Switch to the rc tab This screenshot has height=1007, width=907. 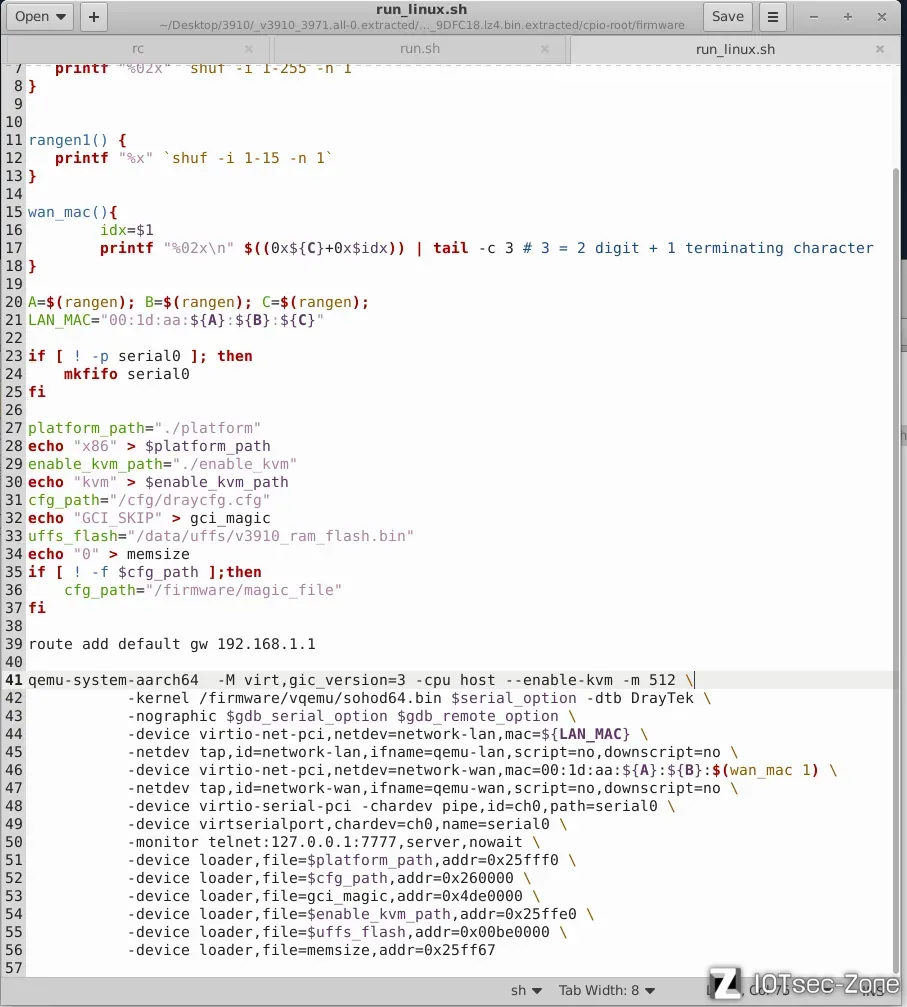[138, 49]
